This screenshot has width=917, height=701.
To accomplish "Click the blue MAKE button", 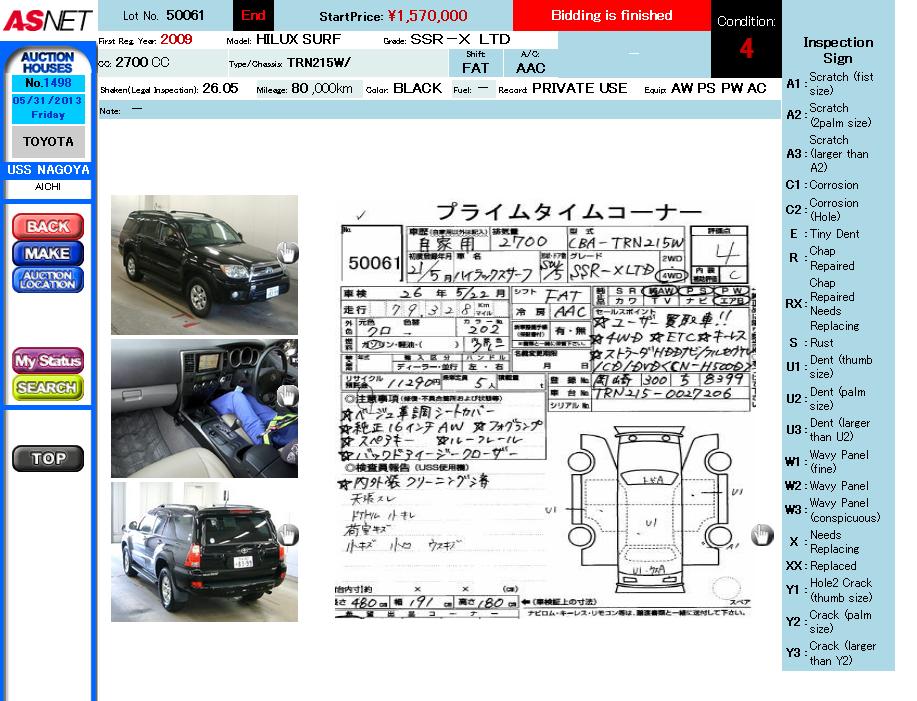I will coord(47,253).
